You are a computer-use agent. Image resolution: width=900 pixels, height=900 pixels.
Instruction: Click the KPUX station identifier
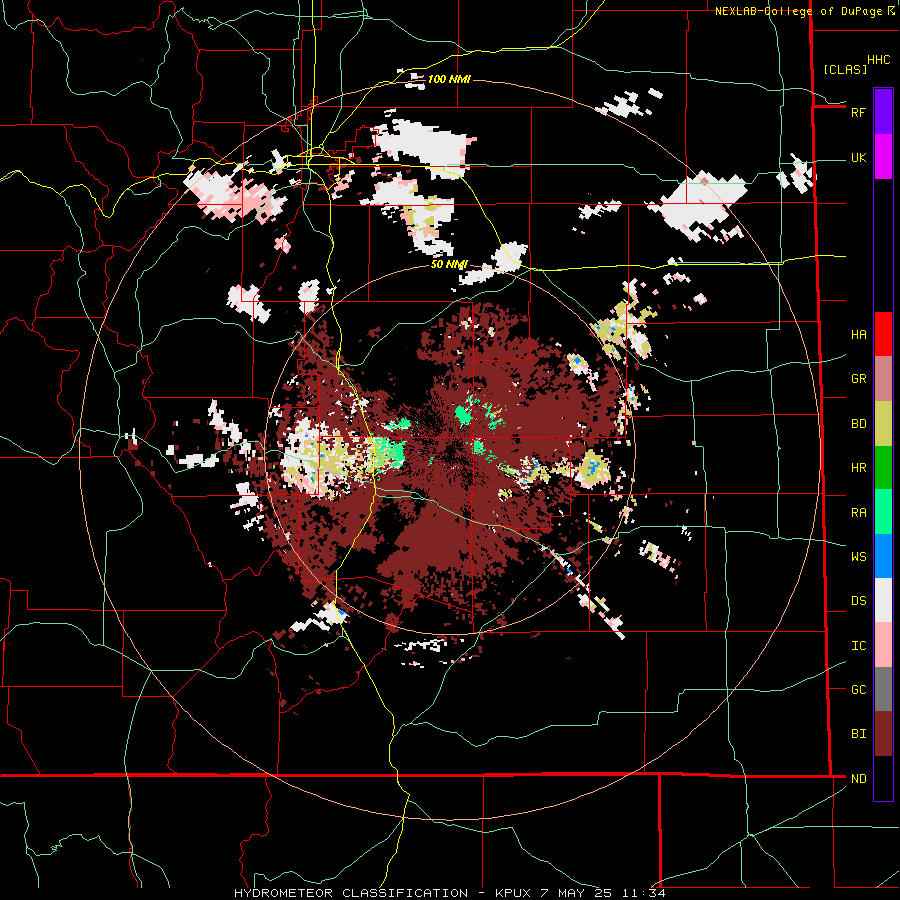(512, 893)
